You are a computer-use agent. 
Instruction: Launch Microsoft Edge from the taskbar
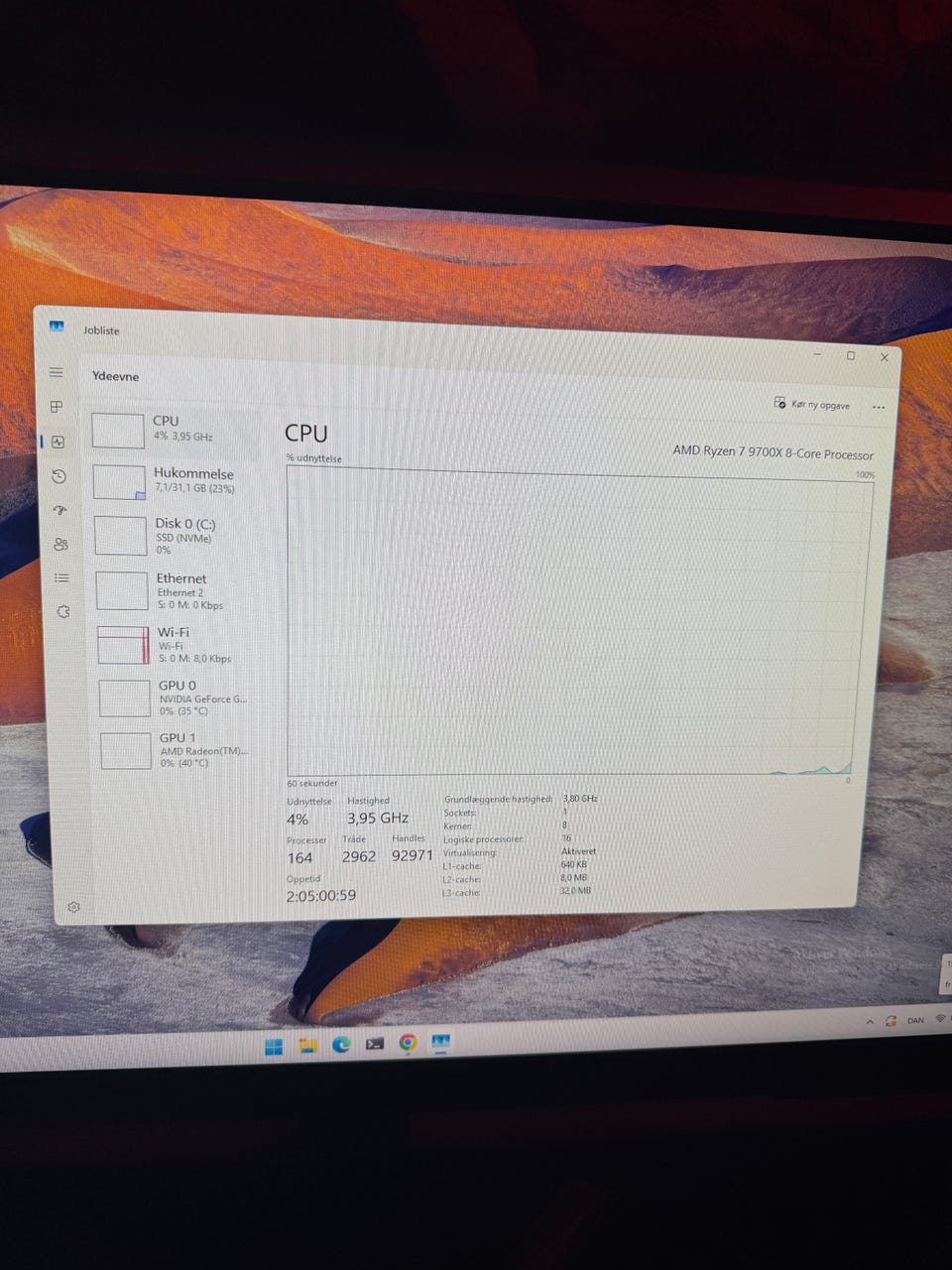point(341,1044)
